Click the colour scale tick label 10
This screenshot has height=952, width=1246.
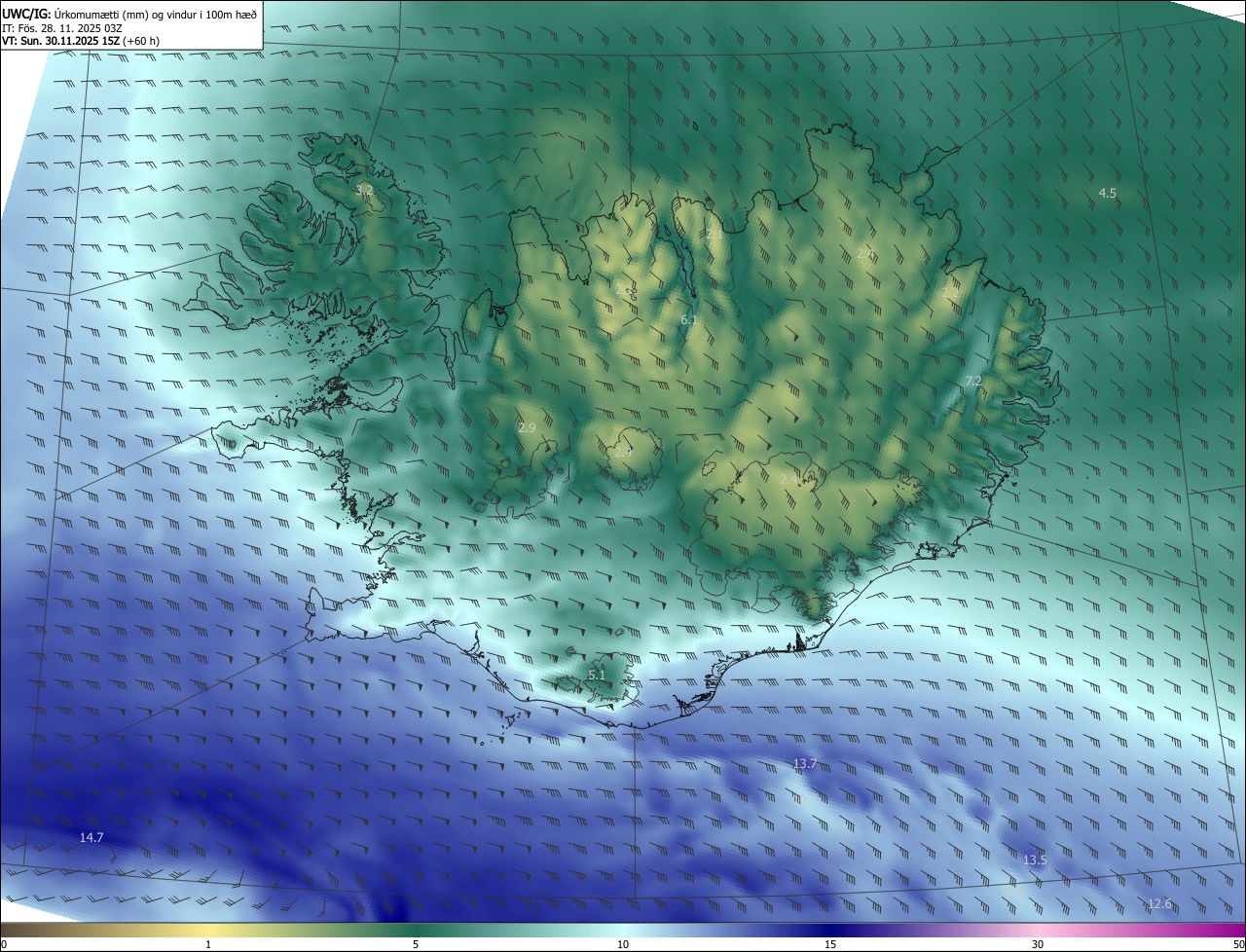click(x=623, y=944)
